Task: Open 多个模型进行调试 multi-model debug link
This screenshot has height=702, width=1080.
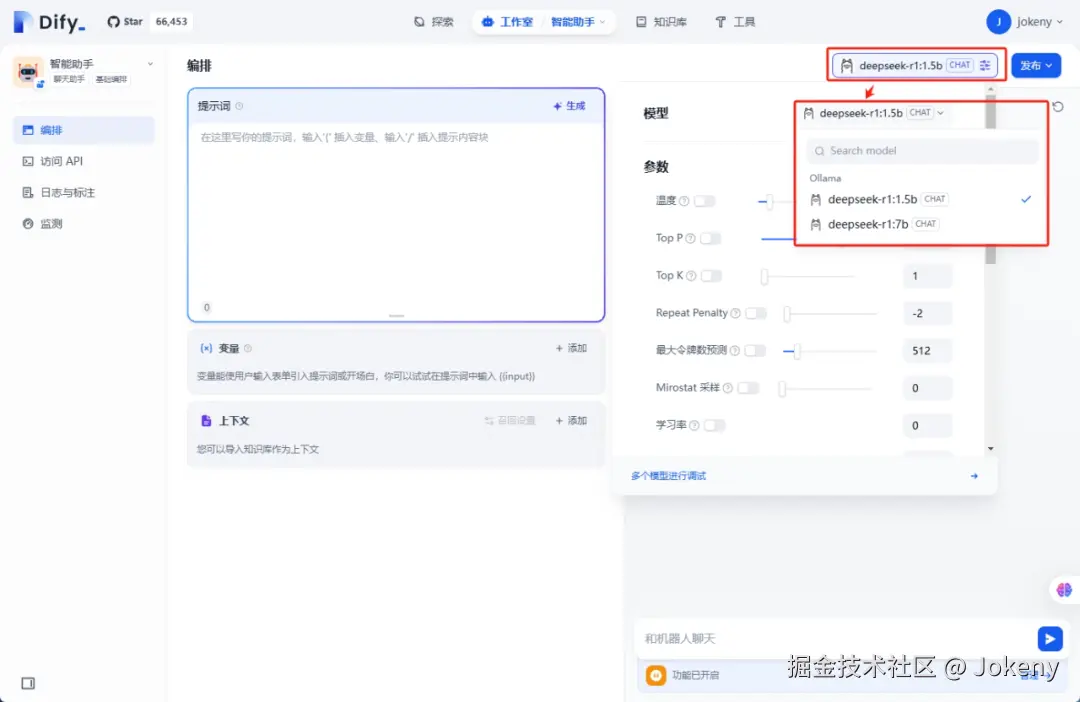Action: (x=668, y=476)
